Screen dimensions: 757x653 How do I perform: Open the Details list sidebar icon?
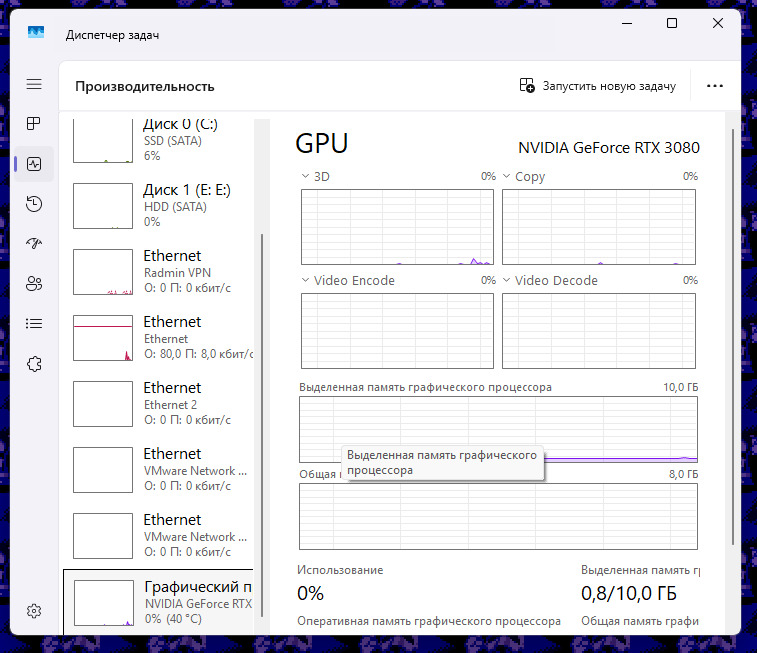coord(34,323)
